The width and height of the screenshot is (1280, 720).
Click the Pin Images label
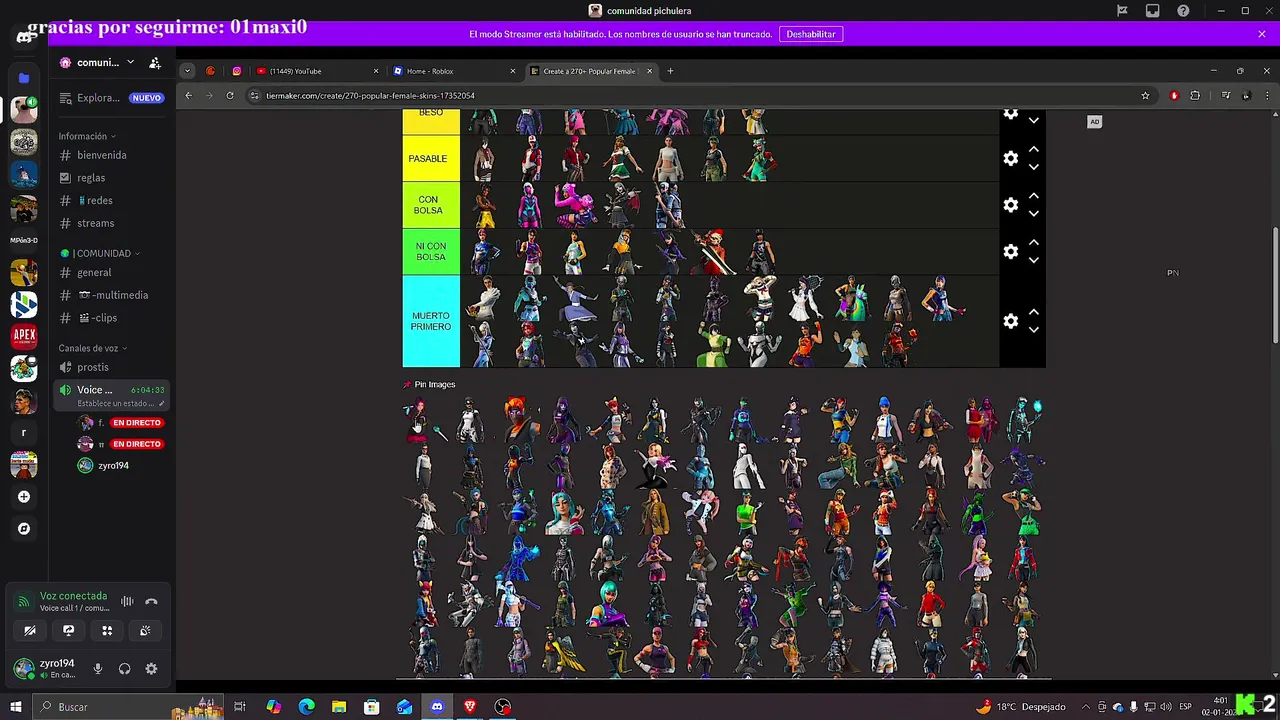(435, 384)
